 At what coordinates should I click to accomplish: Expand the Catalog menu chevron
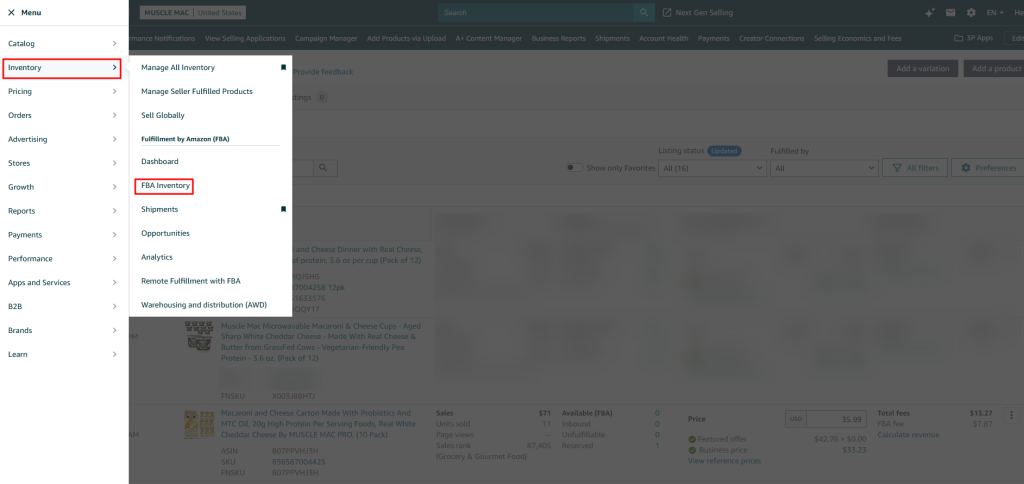point(114,44)
